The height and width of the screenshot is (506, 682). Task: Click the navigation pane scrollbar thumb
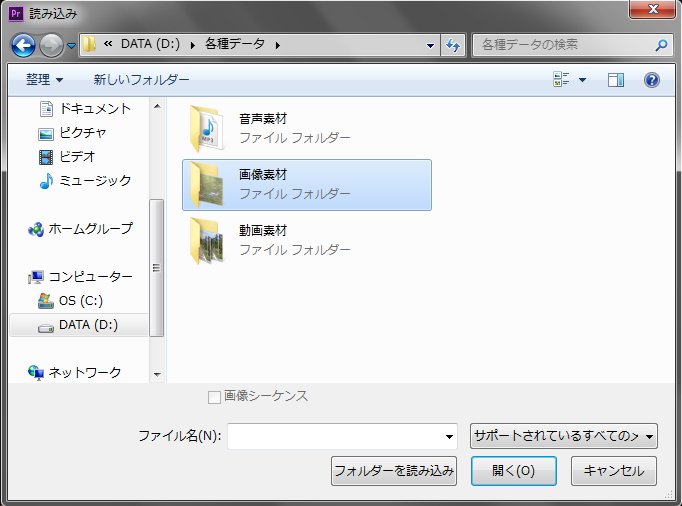click(x=157, y=268)
